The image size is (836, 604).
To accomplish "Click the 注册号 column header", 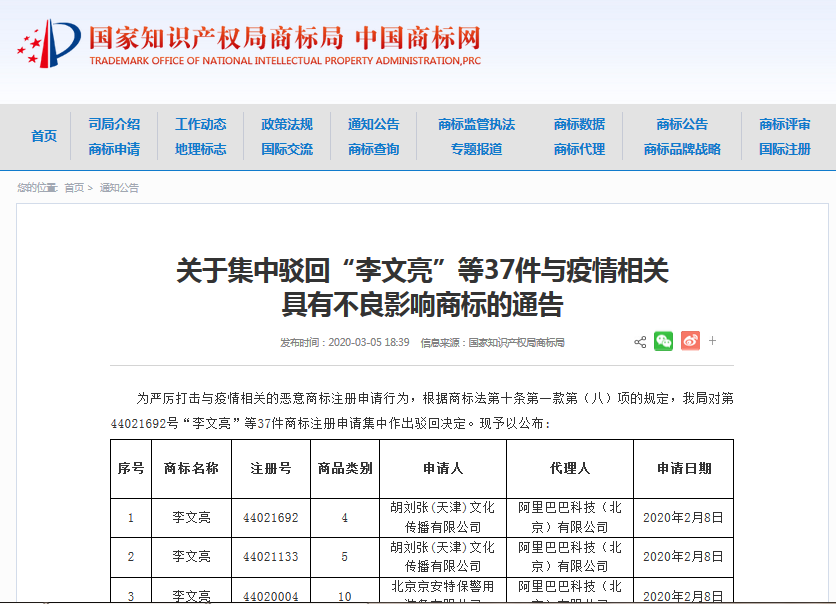I will point(271,469).
